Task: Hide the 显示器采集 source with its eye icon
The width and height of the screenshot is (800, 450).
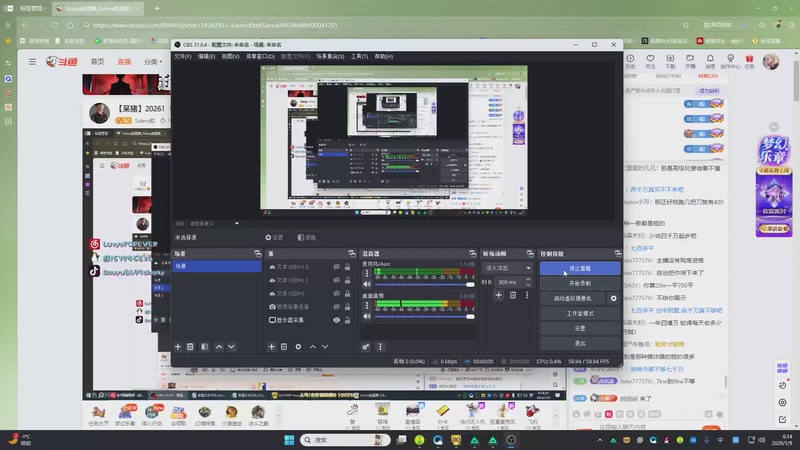Action: point(337,320)
